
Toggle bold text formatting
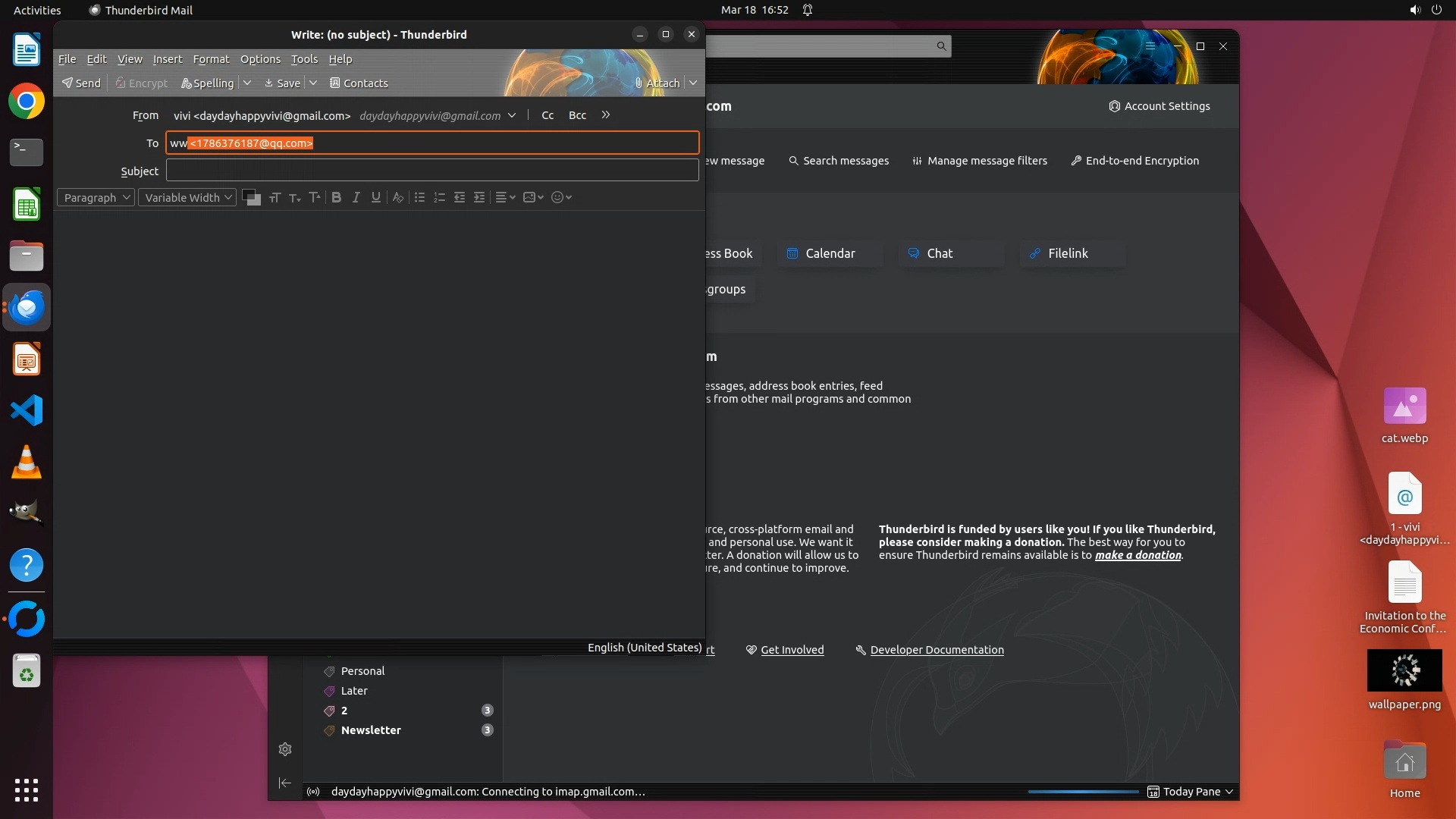pos(337,197)
